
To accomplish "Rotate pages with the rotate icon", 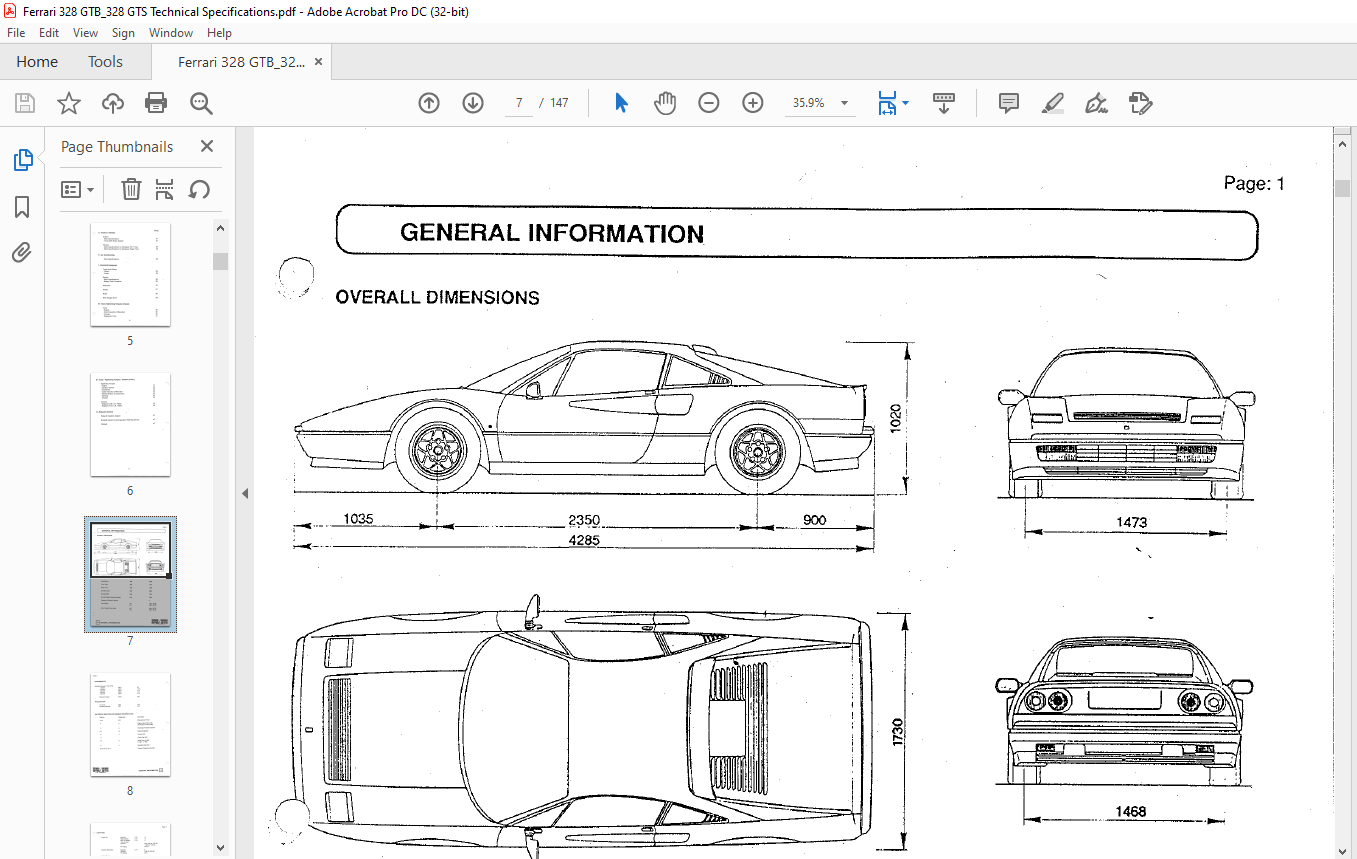I will pyautogui.click(x=199, y=189).
